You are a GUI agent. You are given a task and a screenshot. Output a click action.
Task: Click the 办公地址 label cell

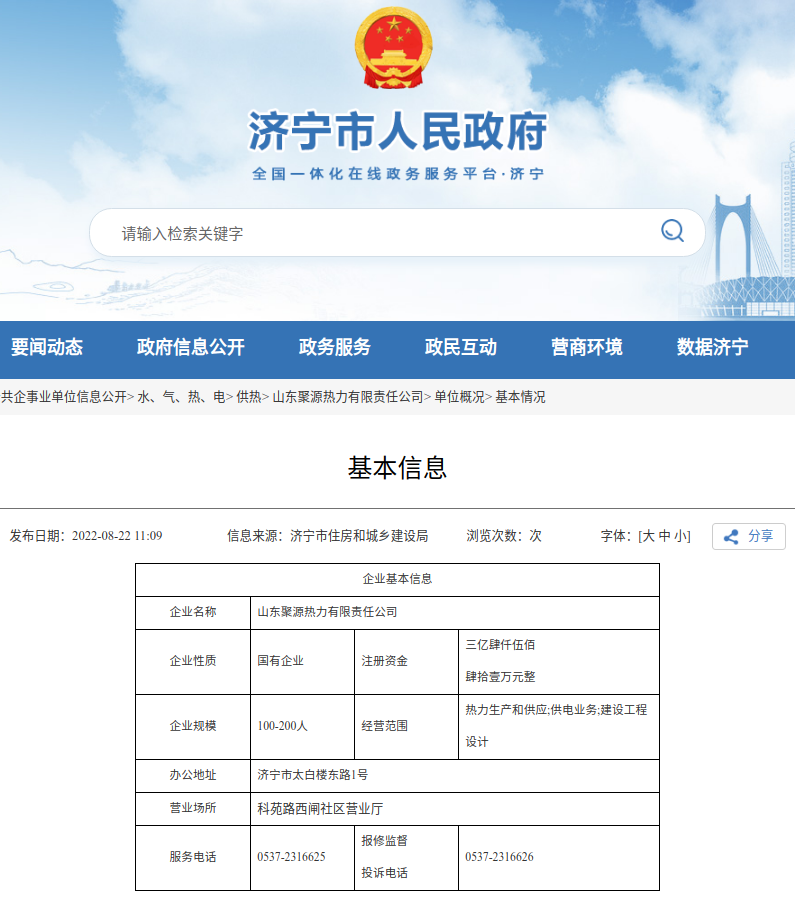[x=193, y=775]
